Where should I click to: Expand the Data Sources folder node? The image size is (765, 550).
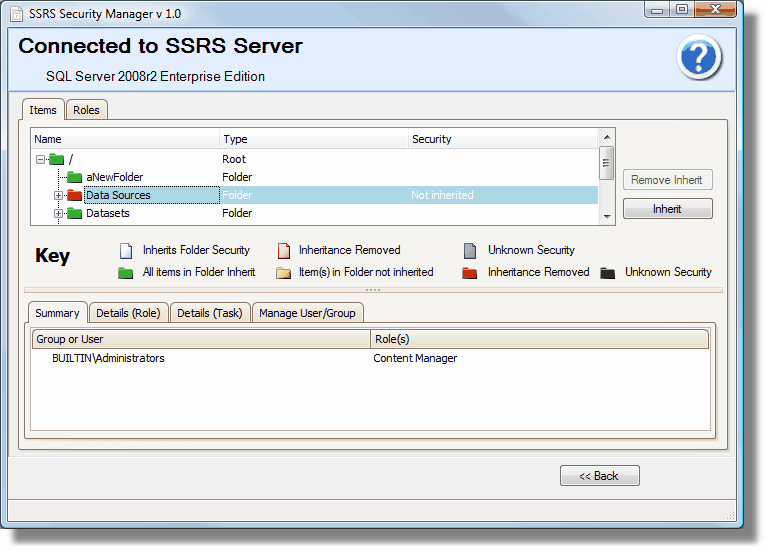point(58,195)
